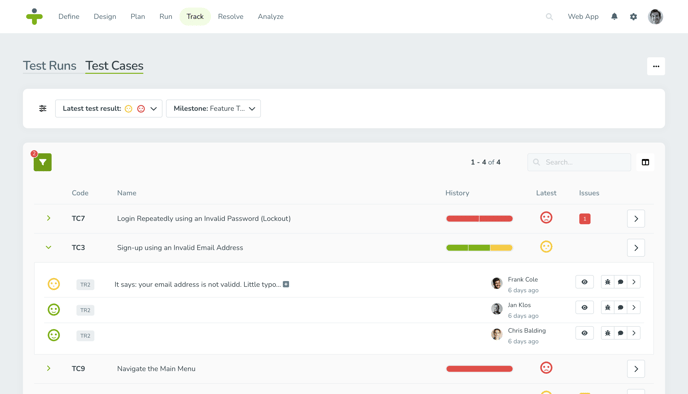
Task: Click bug icon in Jan Klos row
Action: click(607, 307)
